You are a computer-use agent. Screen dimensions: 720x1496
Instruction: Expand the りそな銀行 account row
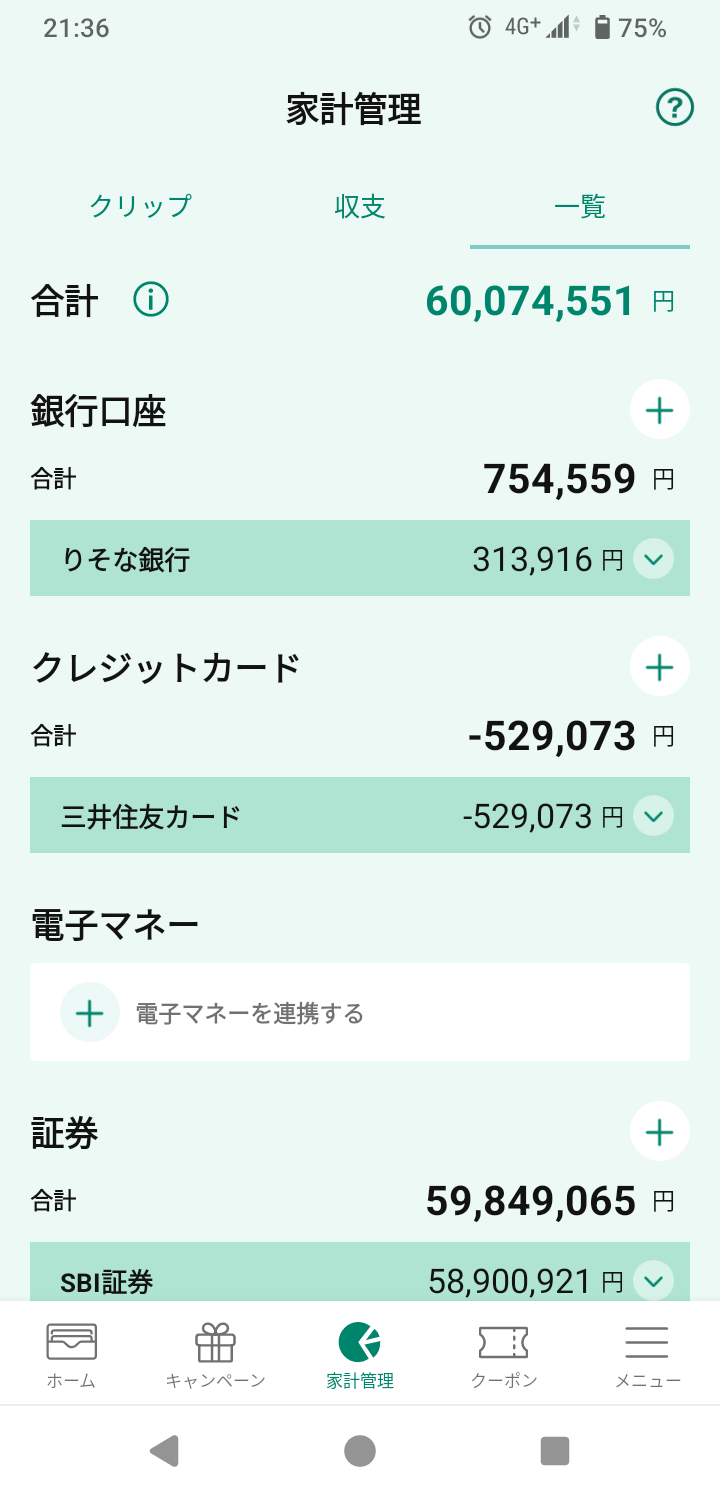click(x=654, y=559)
